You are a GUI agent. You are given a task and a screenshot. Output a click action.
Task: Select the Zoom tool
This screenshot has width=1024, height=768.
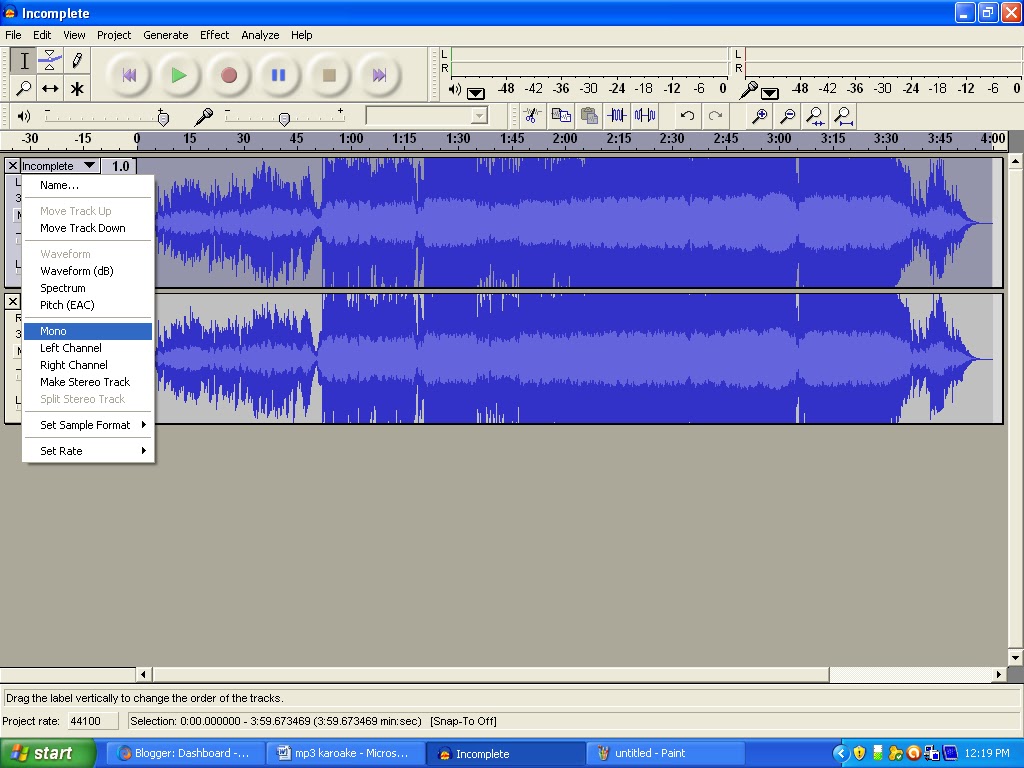[24, 88]
